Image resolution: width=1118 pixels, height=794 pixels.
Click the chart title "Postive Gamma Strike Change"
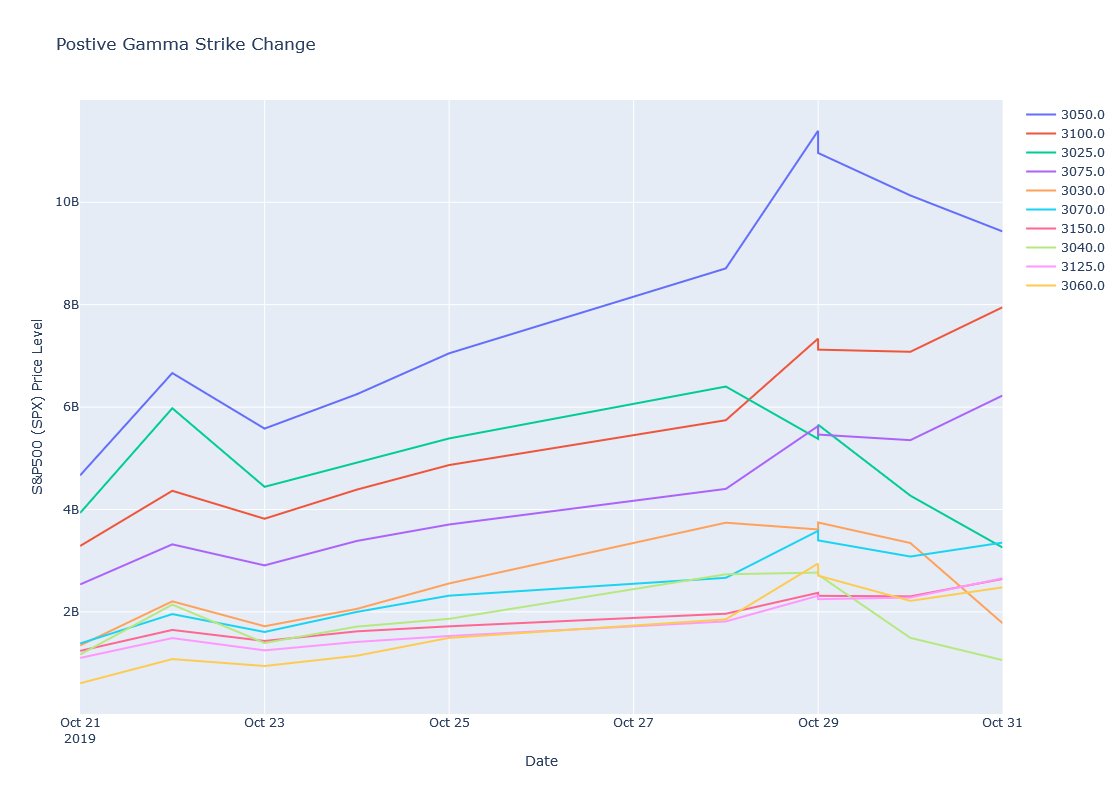pyautogui.click(x=185, y=44)
